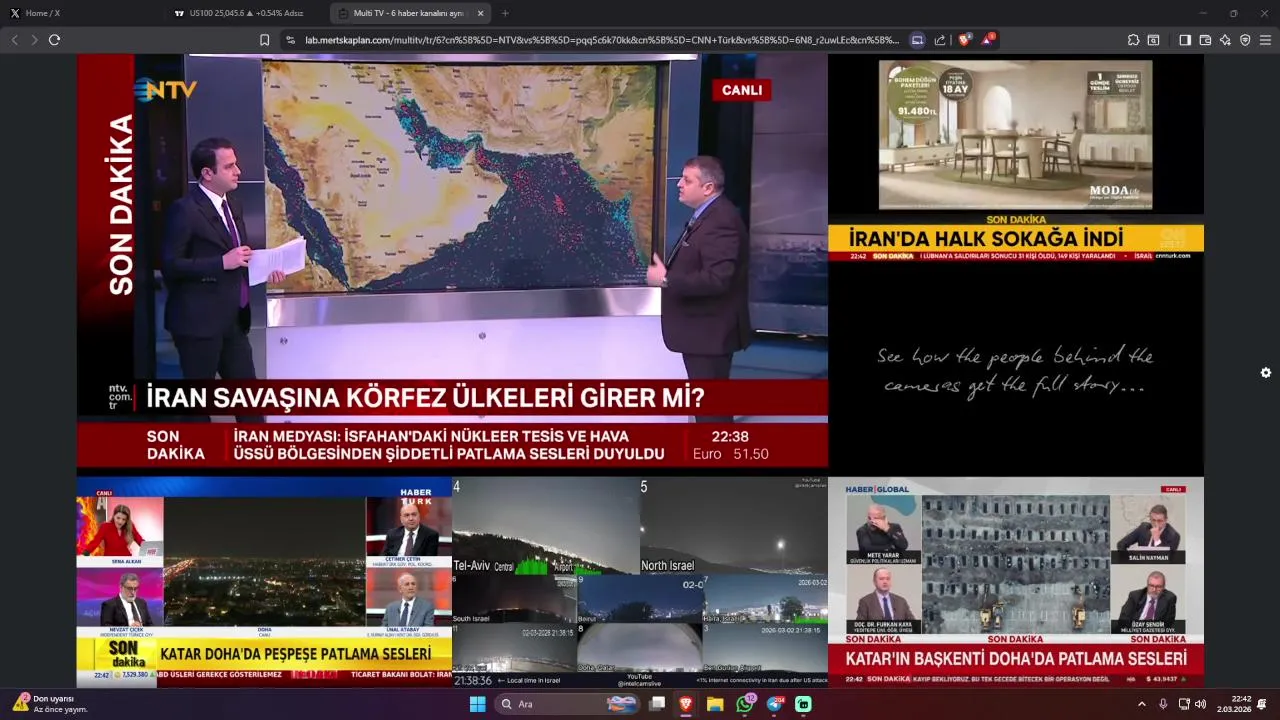Screen dimensions: 1280x720
Task: Share this page link
Action: [940, 40]
